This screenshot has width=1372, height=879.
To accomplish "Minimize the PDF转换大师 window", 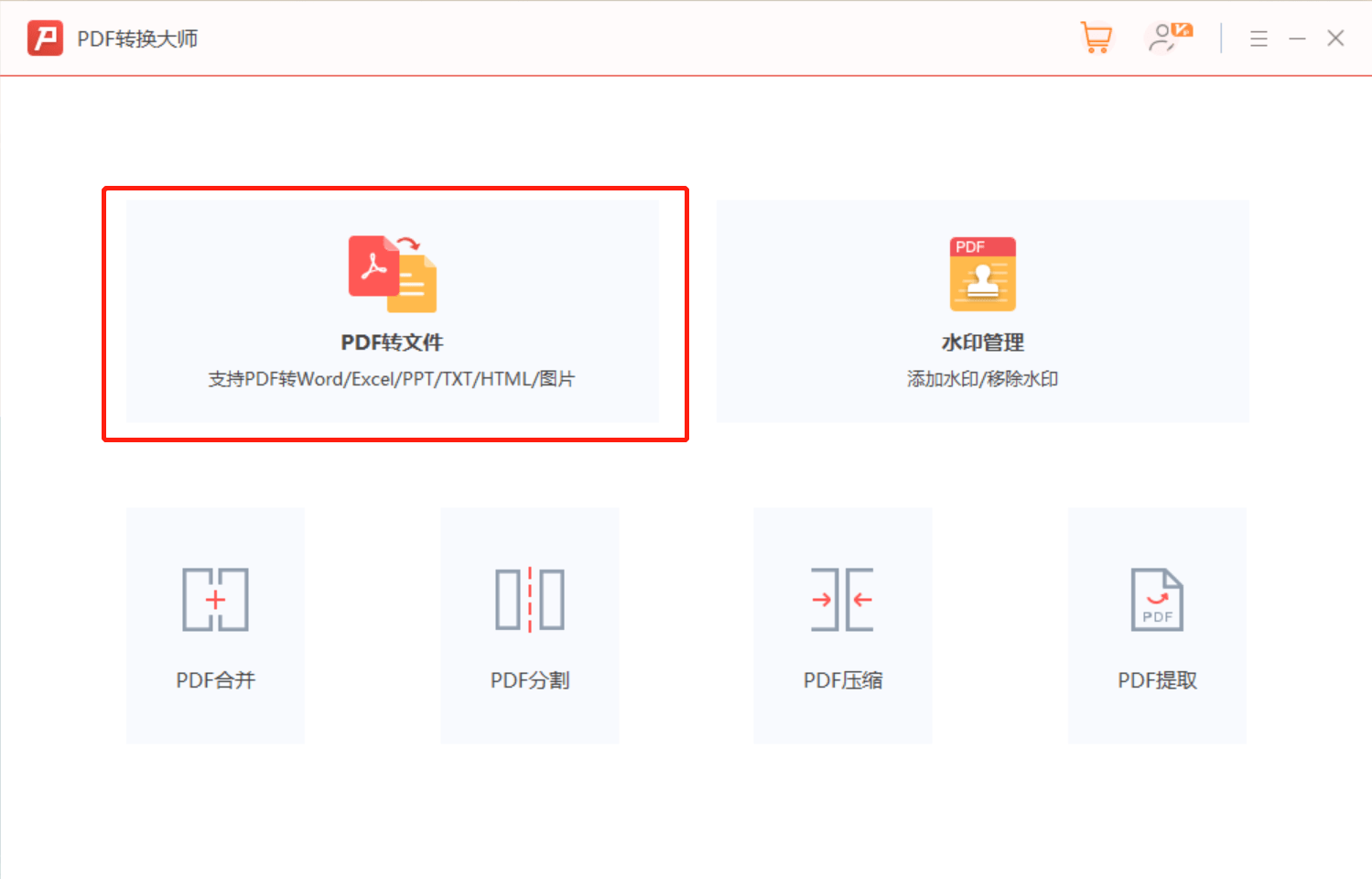I will [1297, 38].
